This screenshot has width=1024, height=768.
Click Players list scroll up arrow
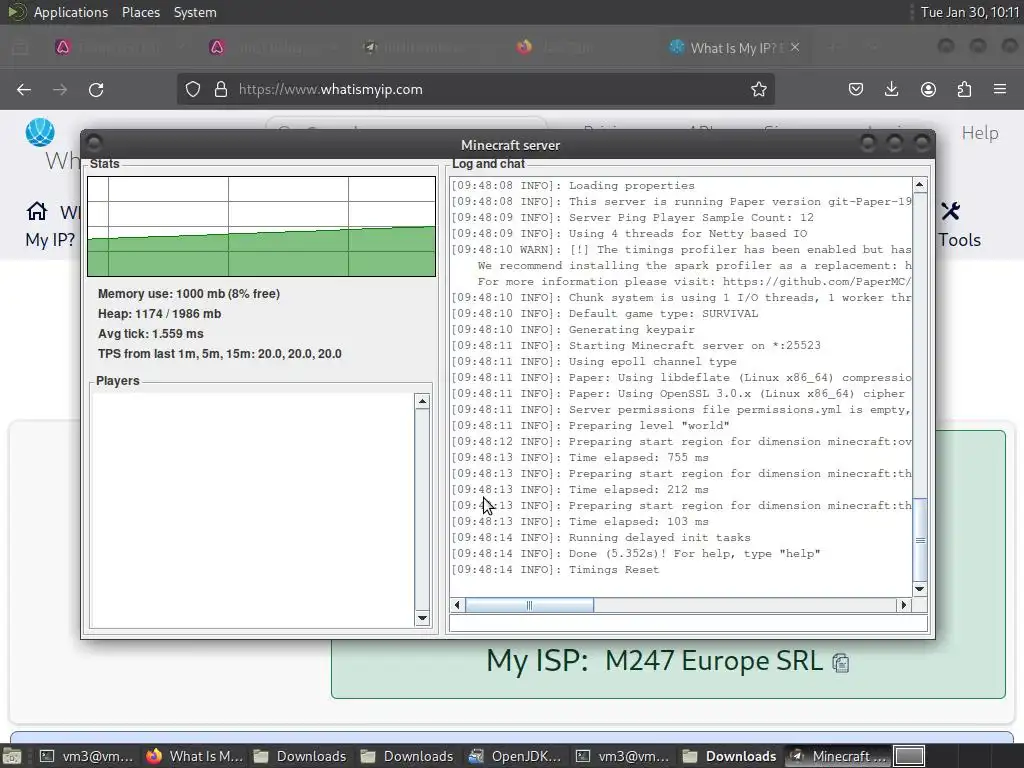click(x=422, y=401)
